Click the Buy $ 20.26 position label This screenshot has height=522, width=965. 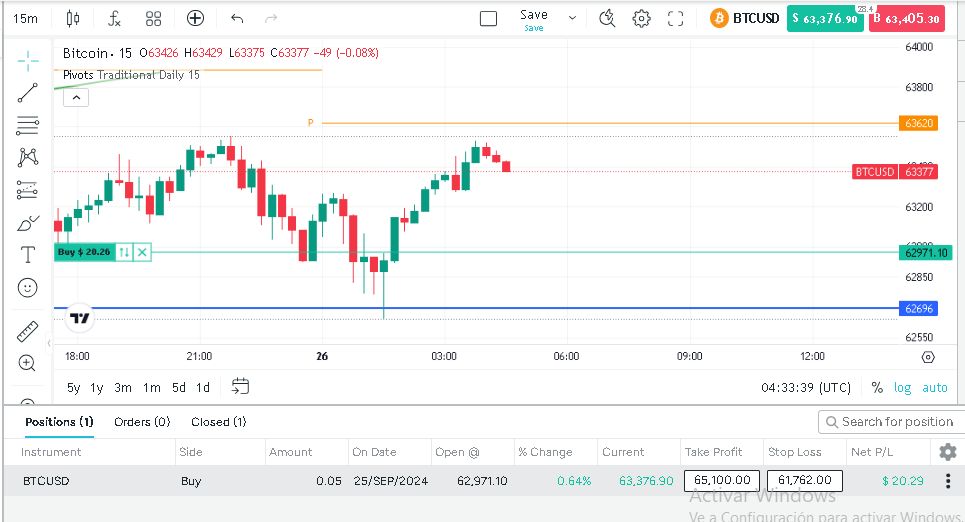point(84,252)
